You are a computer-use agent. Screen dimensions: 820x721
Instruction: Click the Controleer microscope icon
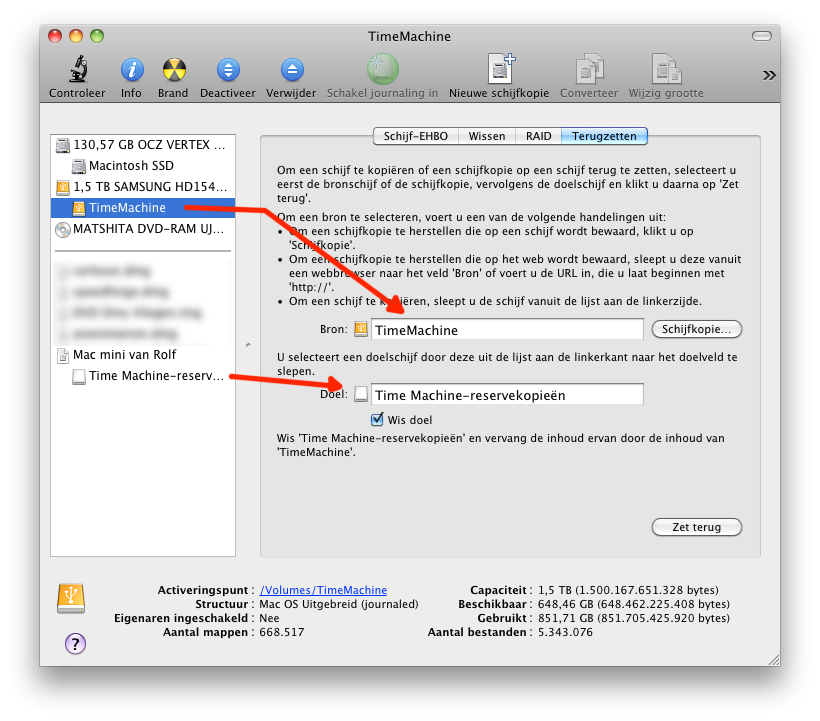77,70
